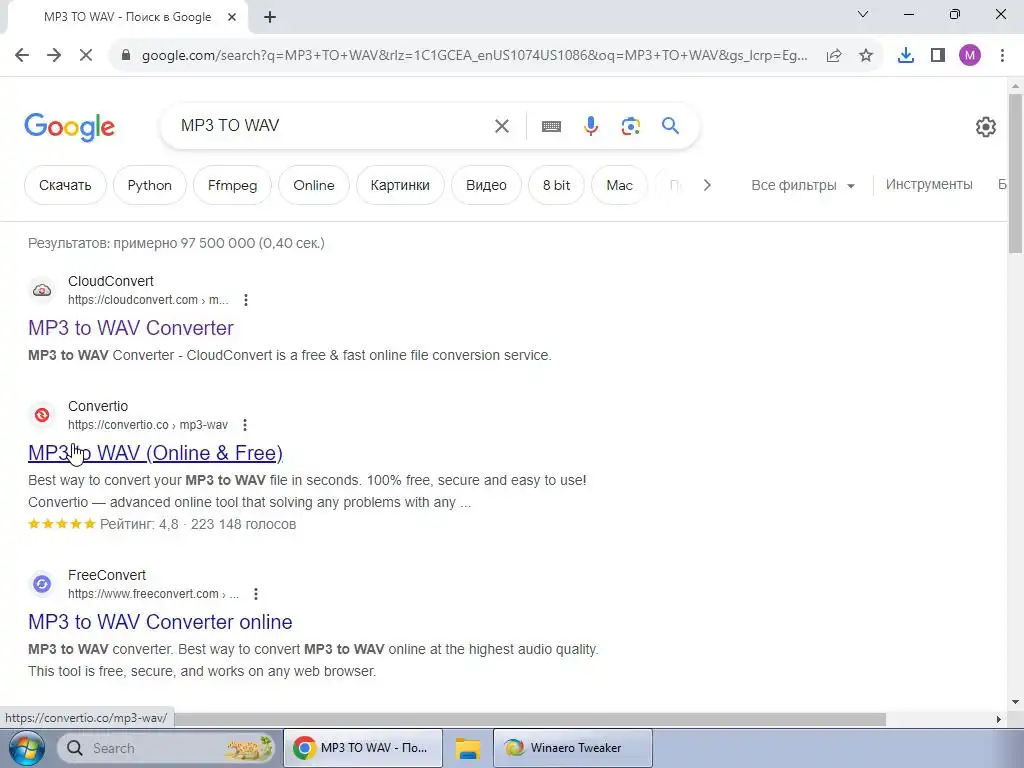Viewport: 1024px width, 768px height.
Task: Open CloudConvert result options three dots
Action: 246,300
